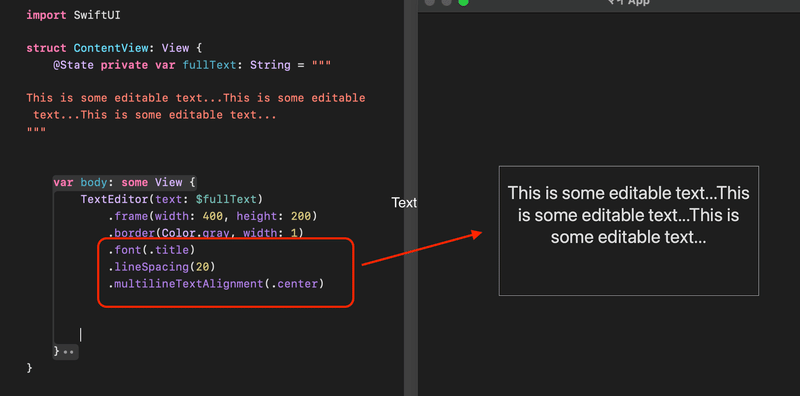Click the 'text...This is some editable text...' string line
The width and height of the screenshot is (800, 396).
pyautogui.click(x=155, y=115)
